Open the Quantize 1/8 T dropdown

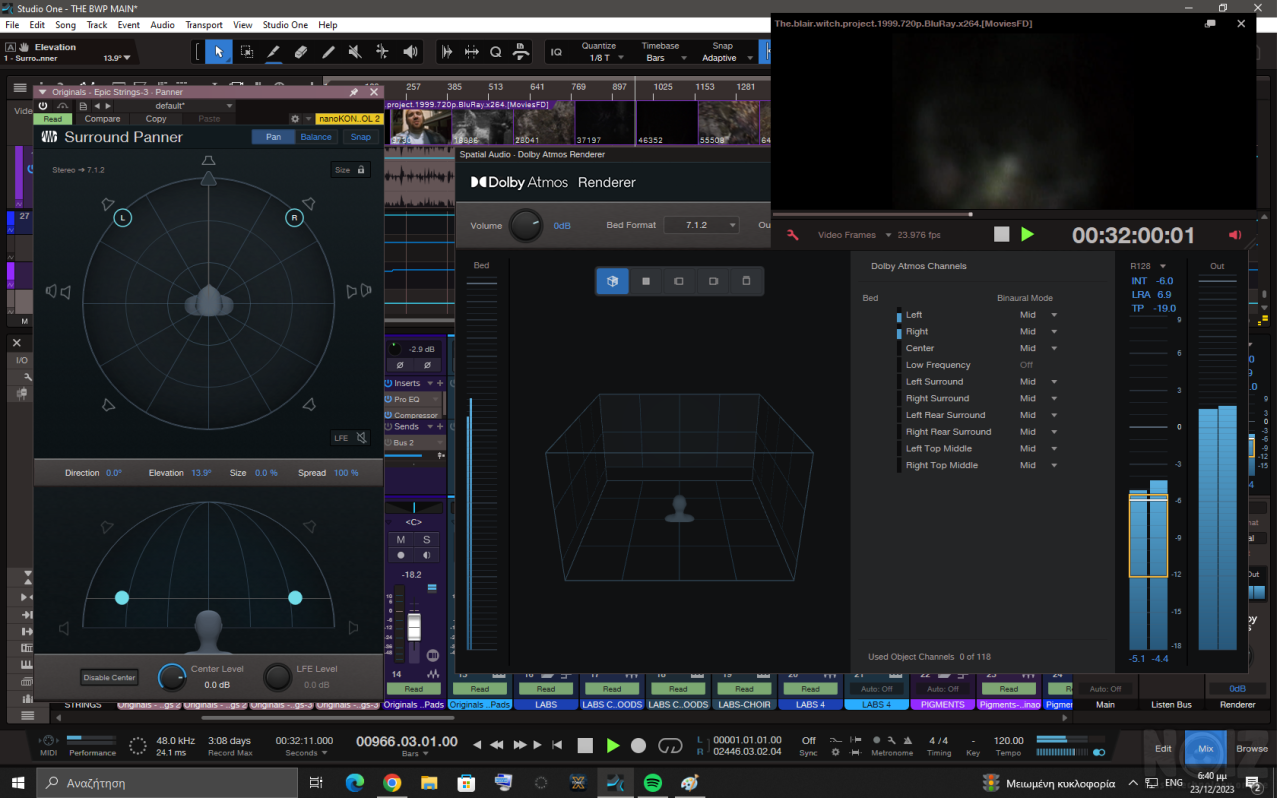(x=600, y=58)
